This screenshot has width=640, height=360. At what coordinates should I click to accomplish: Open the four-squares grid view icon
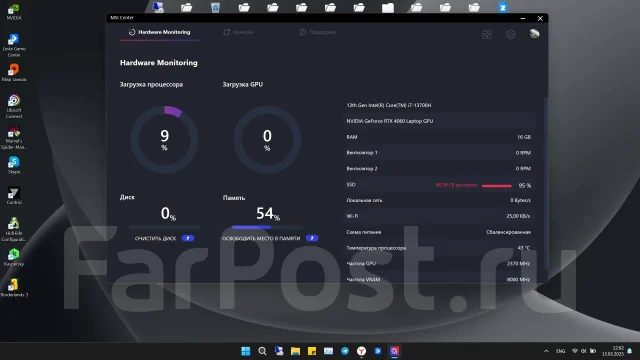coord(487,35)
